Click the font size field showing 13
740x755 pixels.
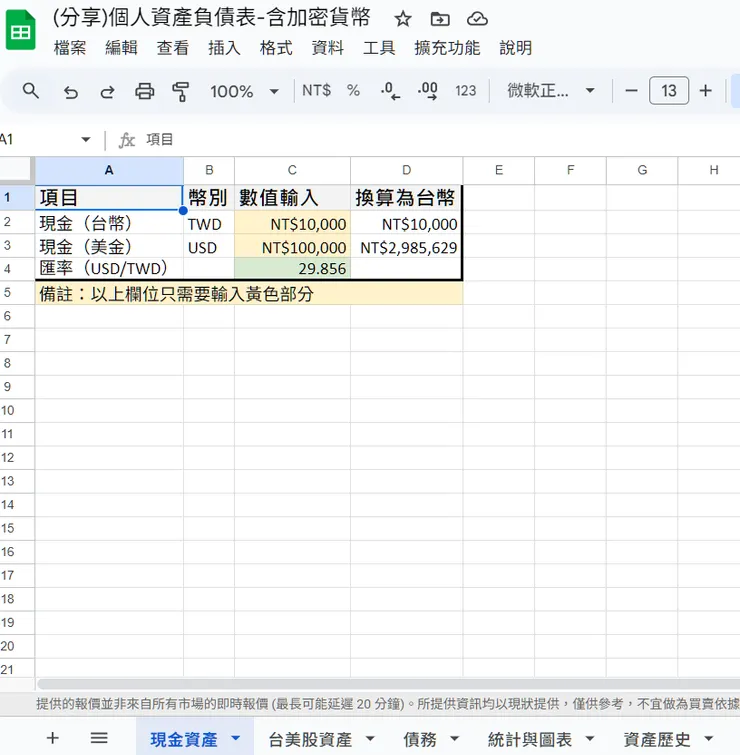click(x=669, y=91)
